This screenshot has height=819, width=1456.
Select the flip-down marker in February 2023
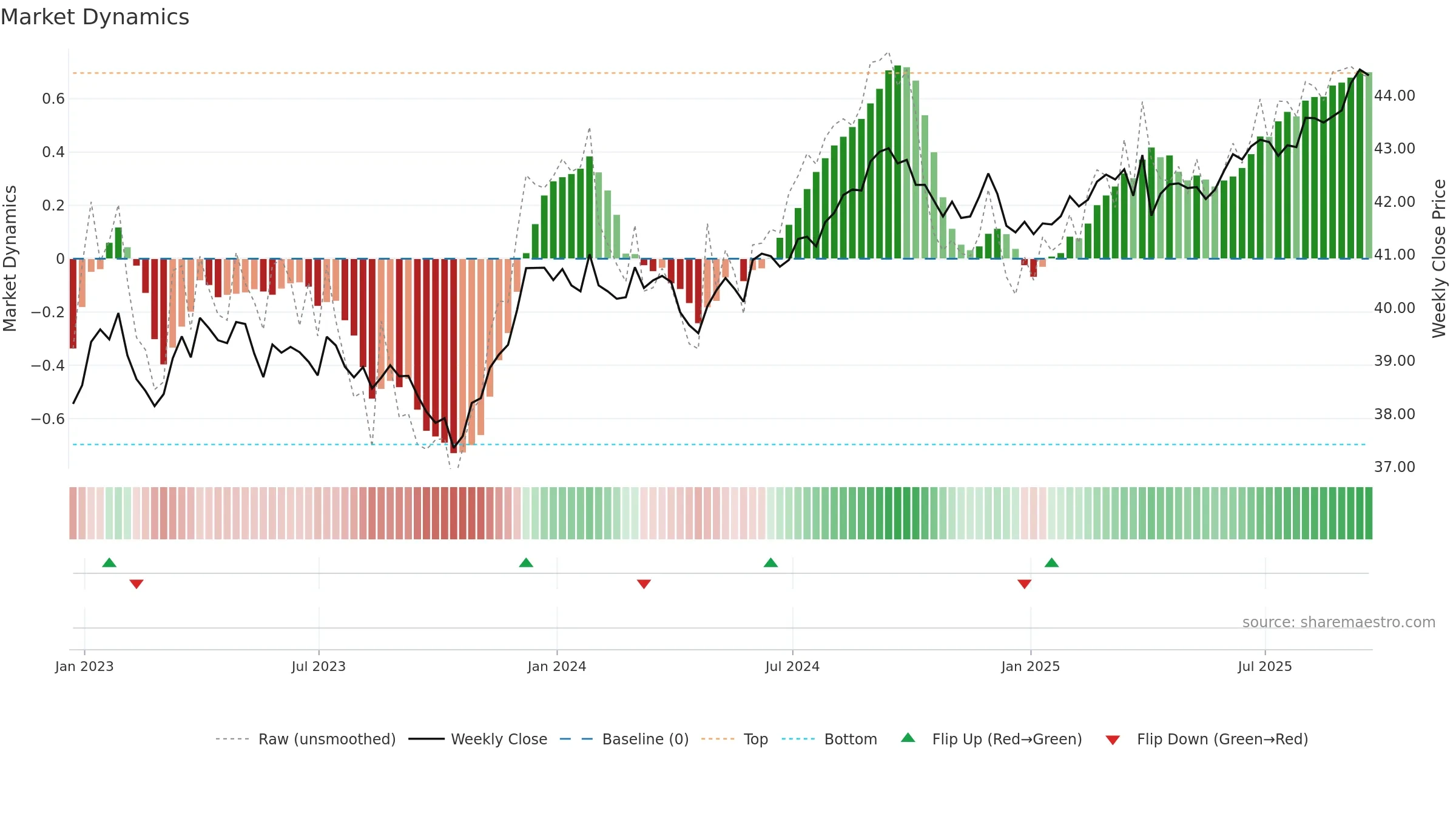pos(136,584)
